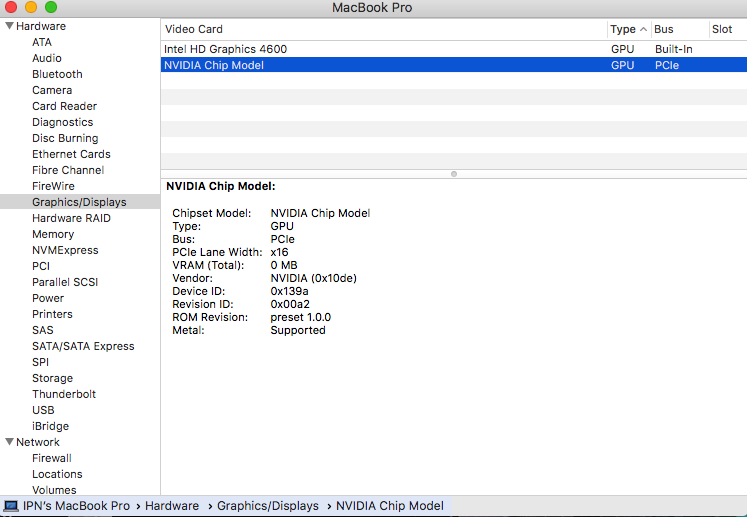The height and width of the screenshot is (517, 747).
Task: Select the Hardware category heading
Action: pos(41,26)
